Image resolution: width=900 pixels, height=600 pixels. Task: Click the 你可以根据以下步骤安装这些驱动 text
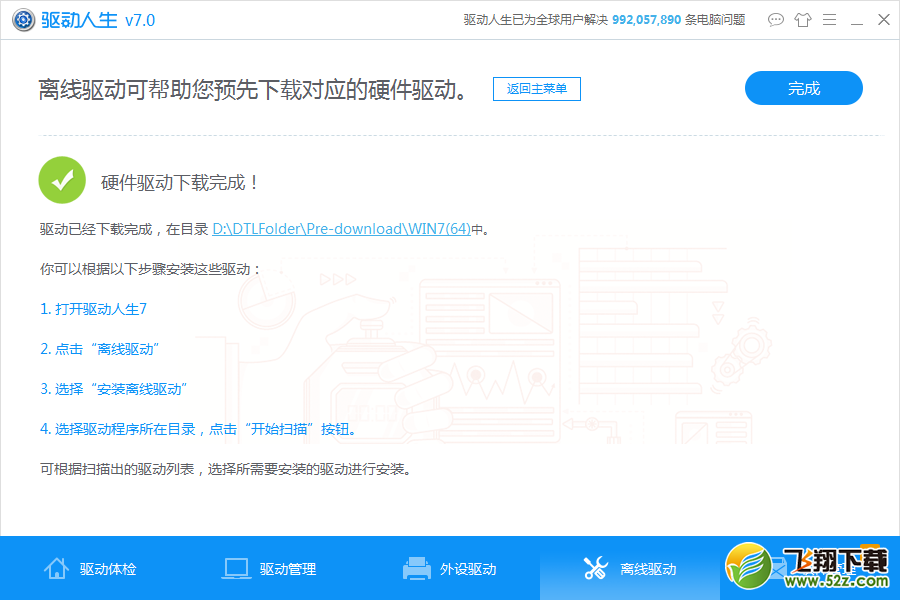150,269
